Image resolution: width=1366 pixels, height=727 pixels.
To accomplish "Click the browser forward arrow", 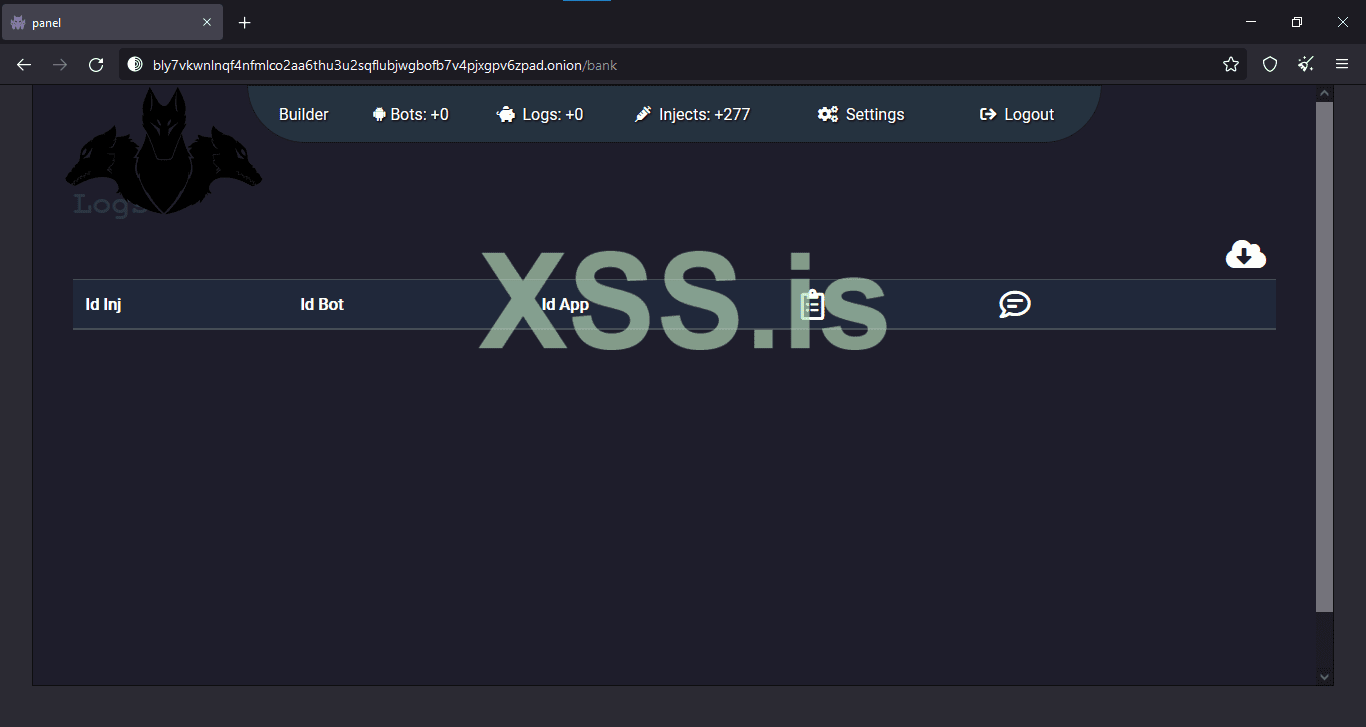I will click(x=60, y=65).
